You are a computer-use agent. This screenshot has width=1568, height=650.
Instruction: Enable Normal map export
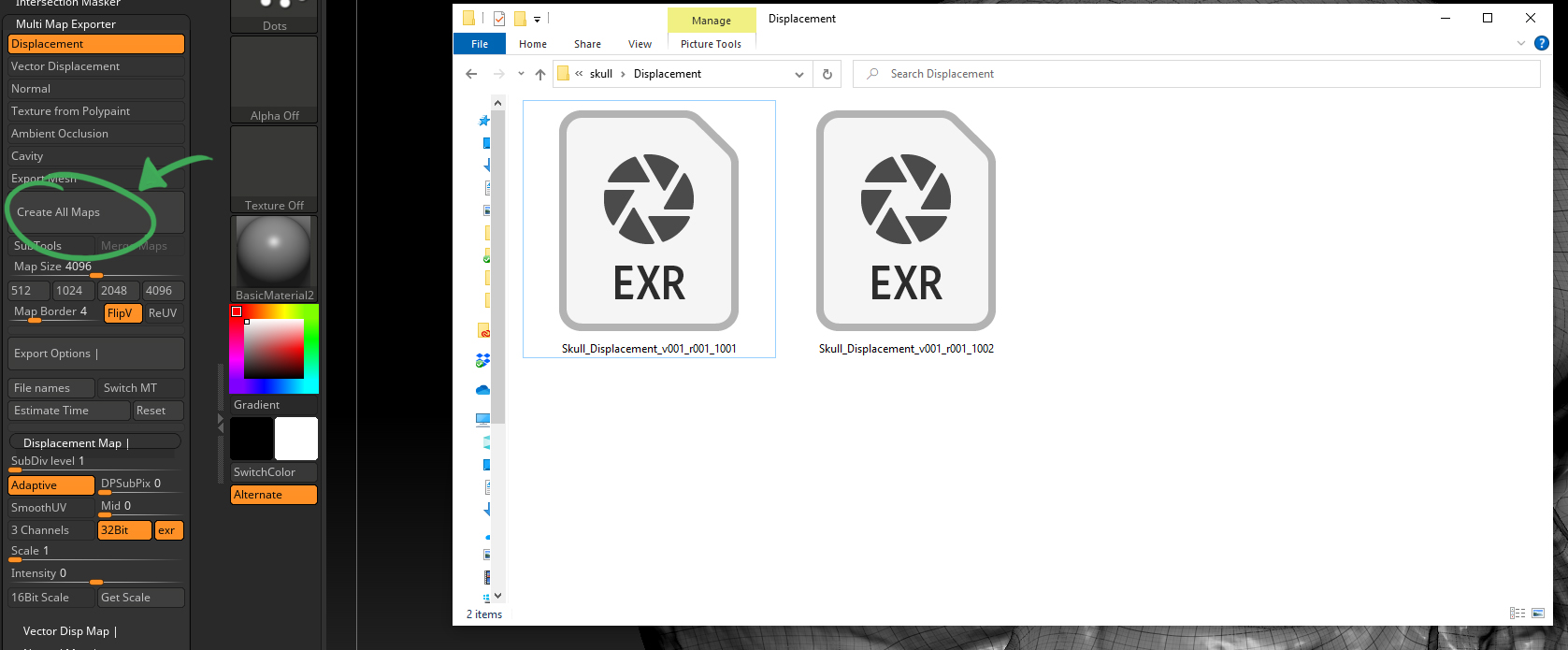point(96,89)
